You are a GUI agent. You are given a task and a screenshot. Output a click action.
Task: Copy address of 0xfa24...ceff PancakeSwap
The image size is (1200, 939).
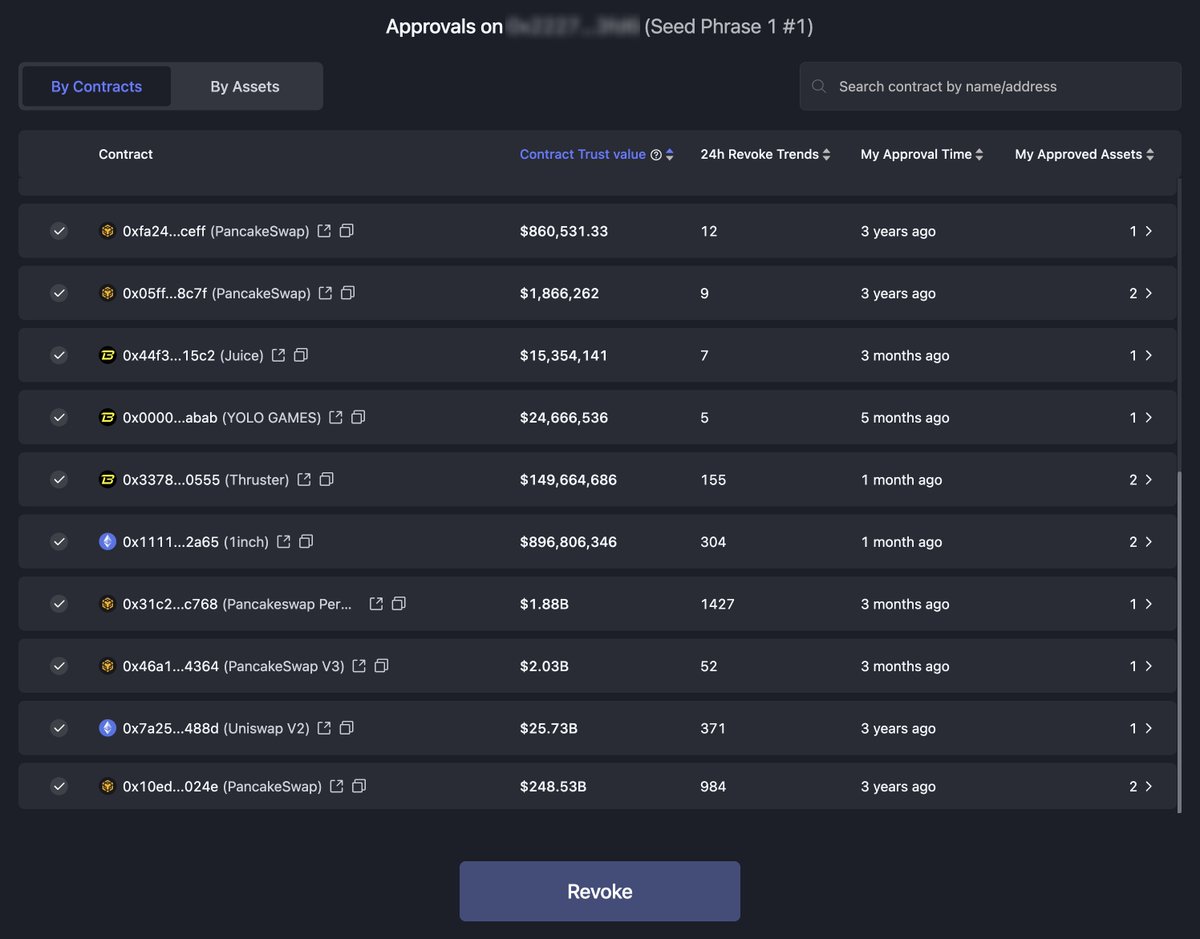pos(346,231)
